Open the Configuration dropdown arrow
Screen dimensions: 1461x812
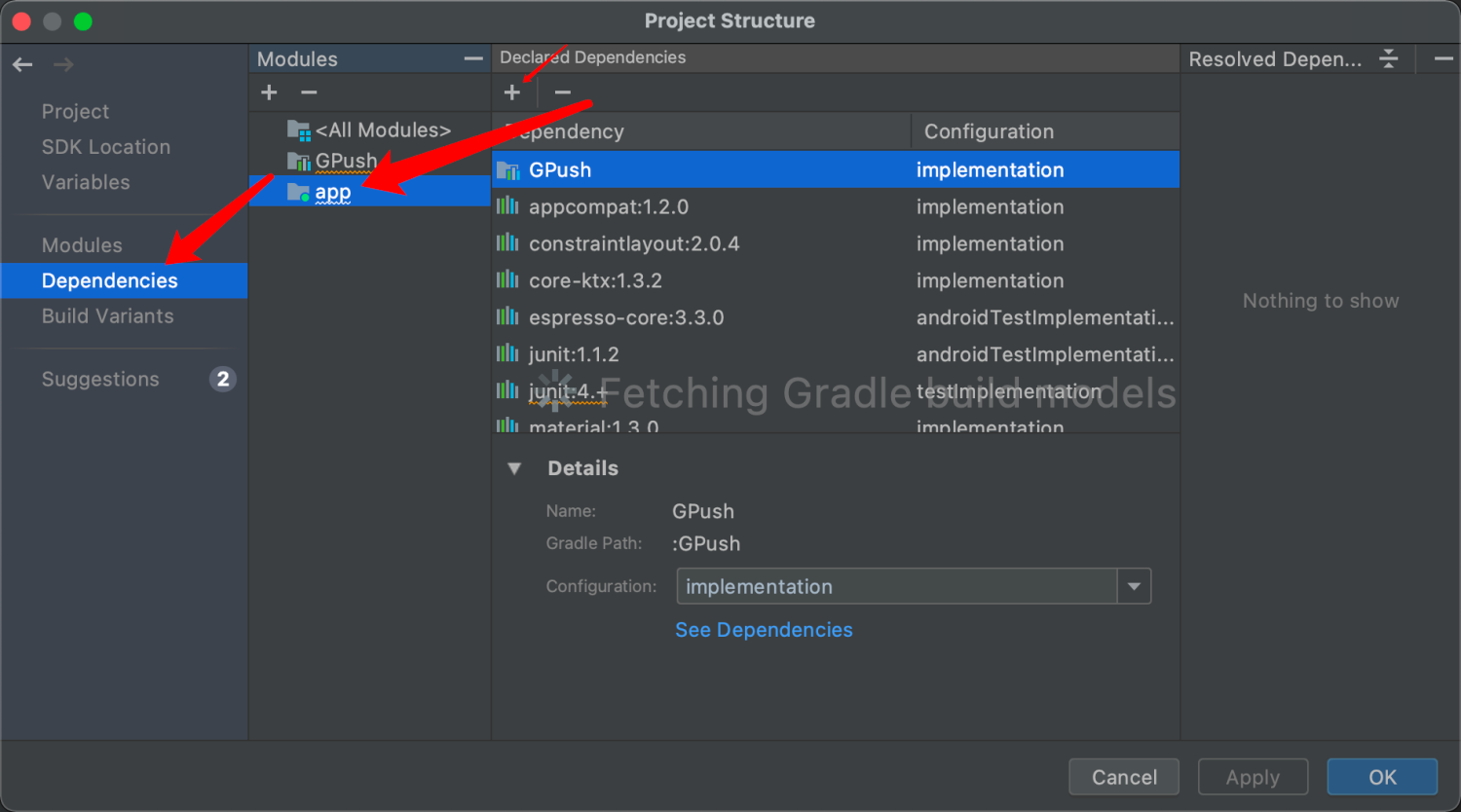(1134, 586)
